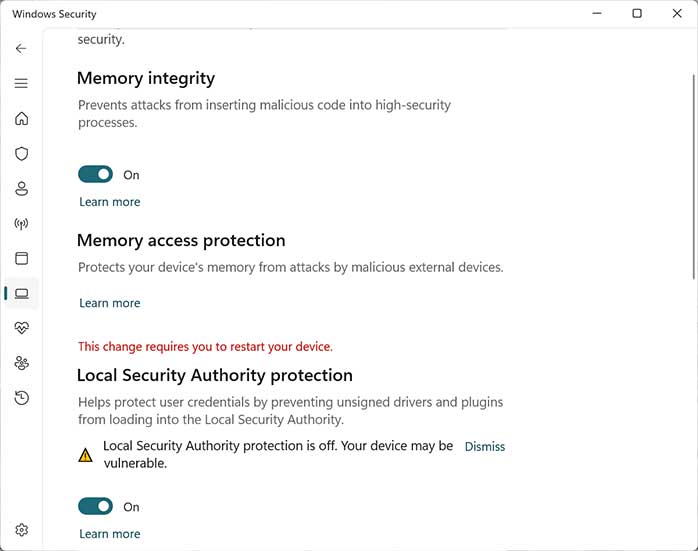Open Learn more for Local Security Authority
Image resolution: width=698 pixels, height=551 pixels.
click(110, 534)
